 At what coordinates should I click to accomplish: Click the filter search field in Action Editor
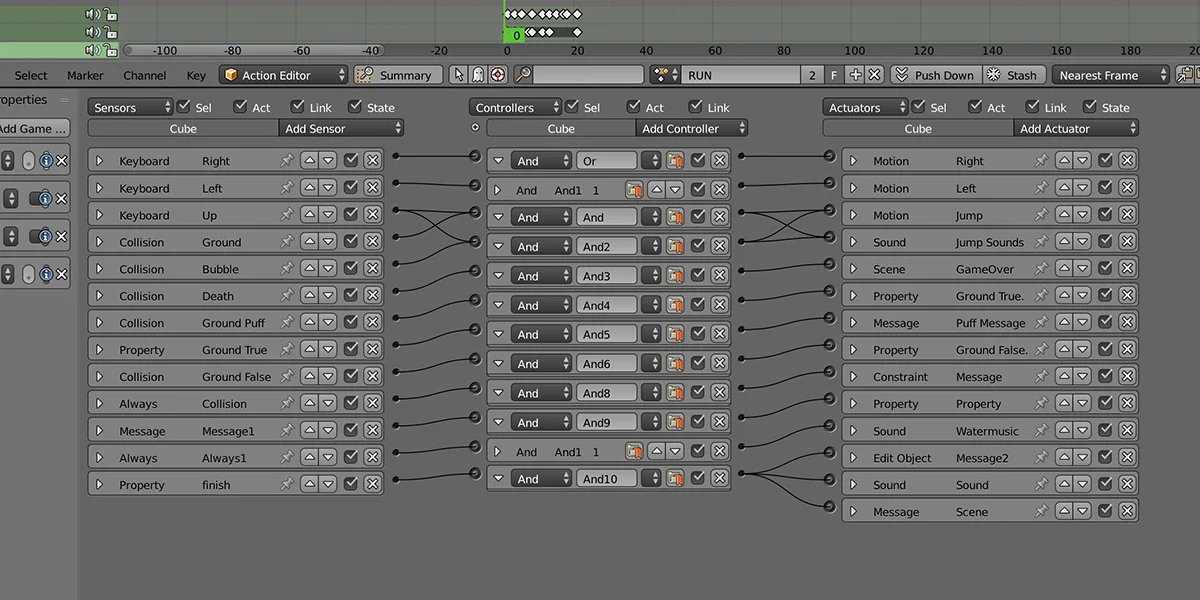click(x=588, y=75)
